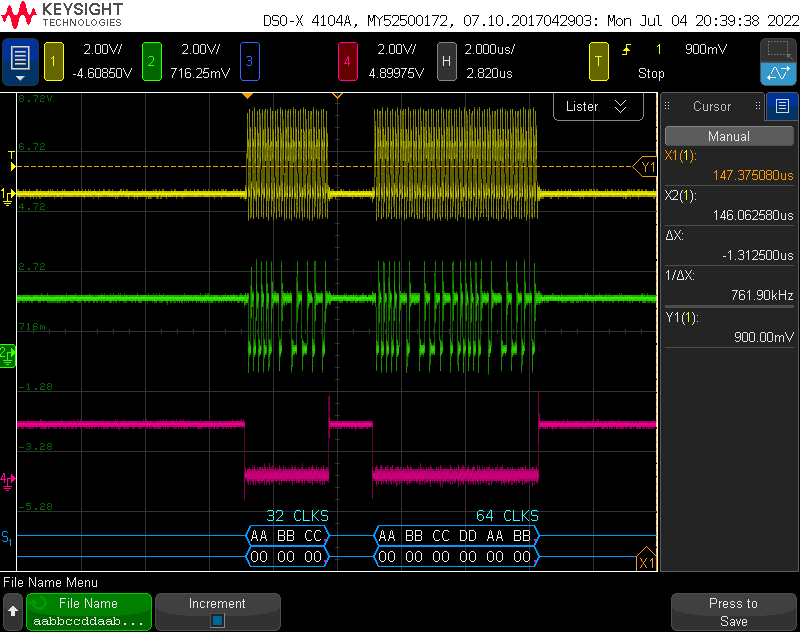800x632 pixels.
Task: Click the Y1 cursor marker
Action: (x=645, y=167)
